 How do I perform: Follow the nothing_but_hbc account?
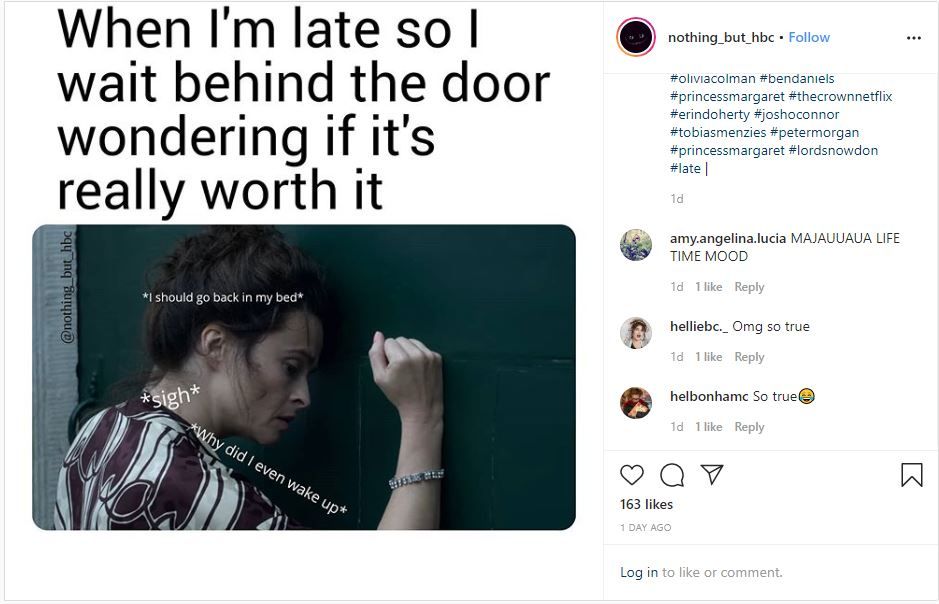pos(809,37)
